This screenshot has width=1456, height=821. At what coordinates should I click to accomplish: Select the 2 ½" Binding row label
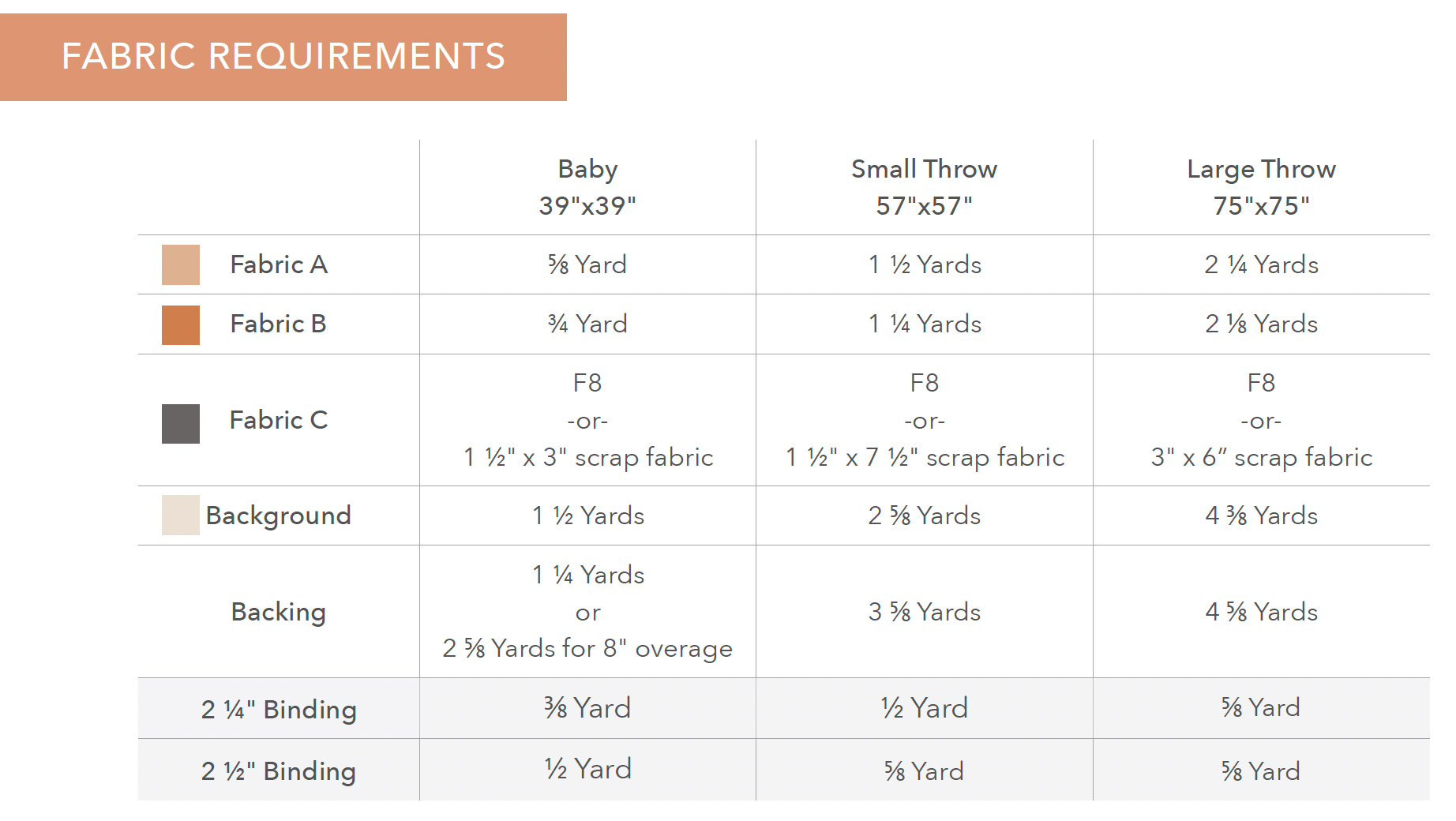pyautogui.click(x=279, y=770)
